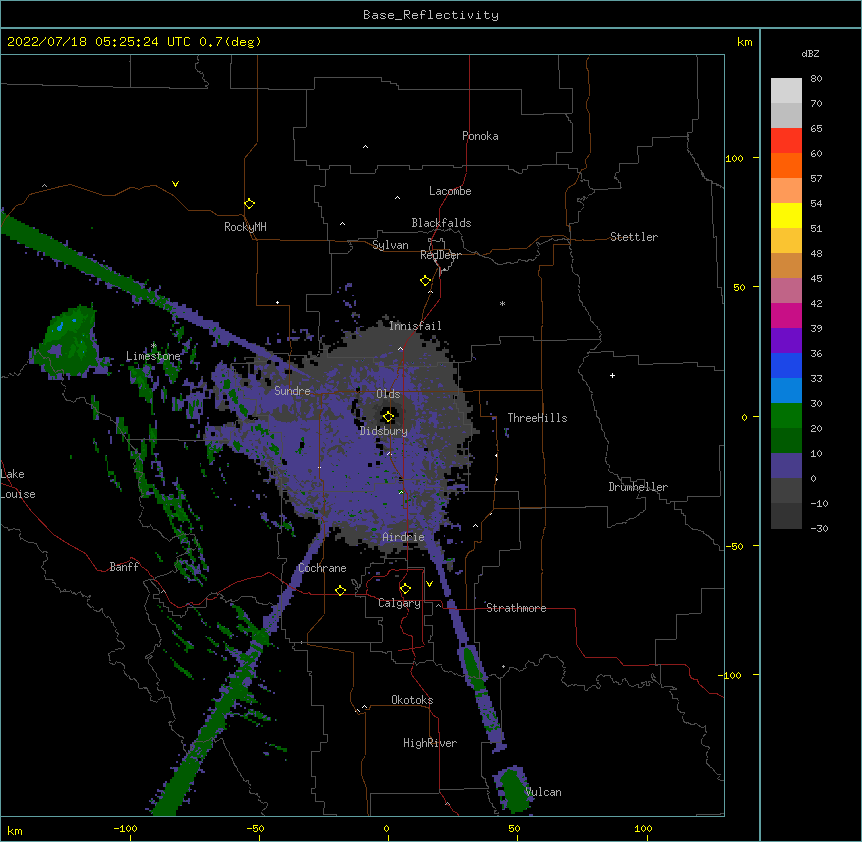Click the Sundre city label
The height and width of the screenshot is (842, 862).
[x=292, y=391]
